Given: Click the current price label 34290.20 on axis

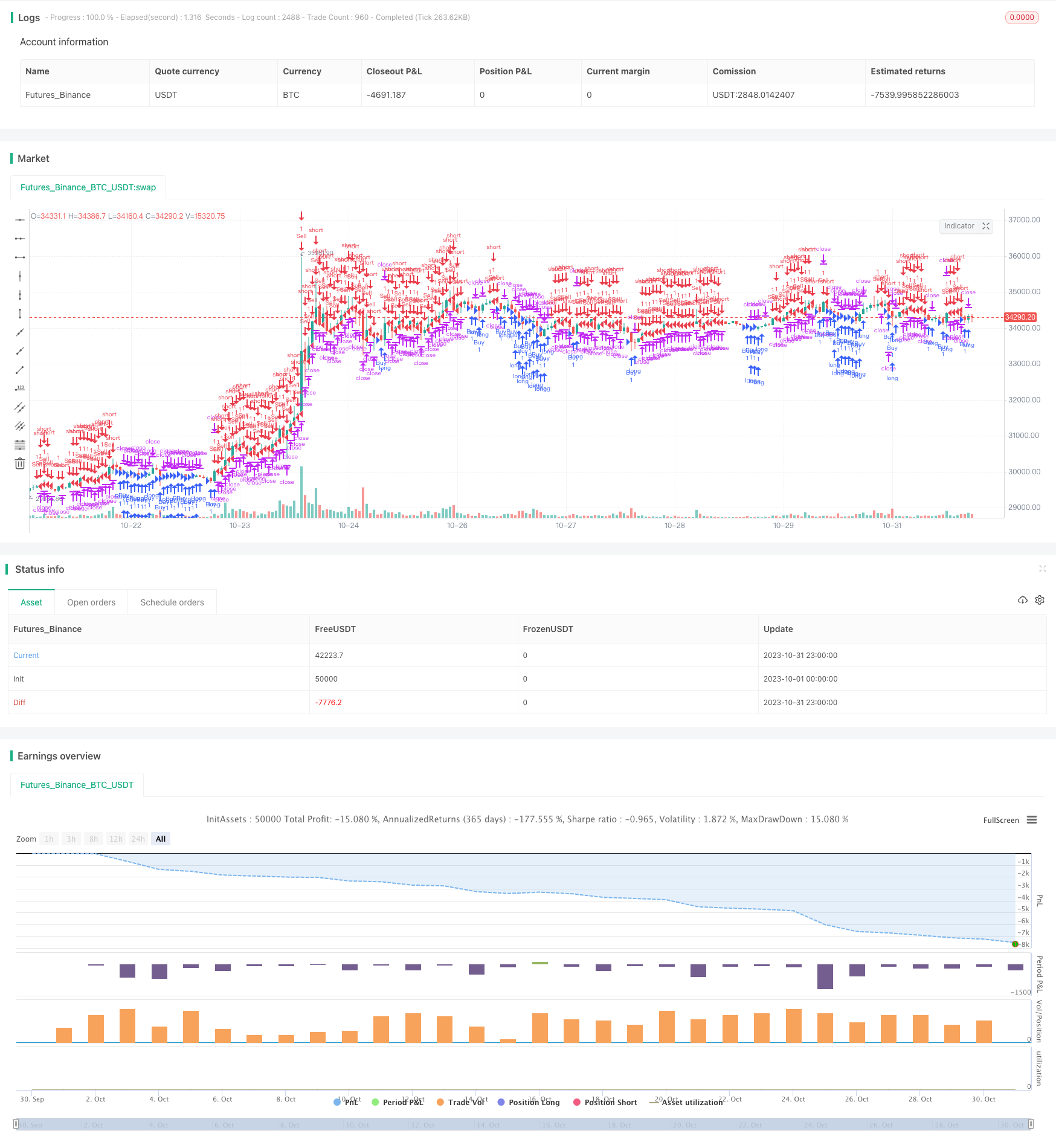Looking at the screenshot, I should tap(1020, 317).
